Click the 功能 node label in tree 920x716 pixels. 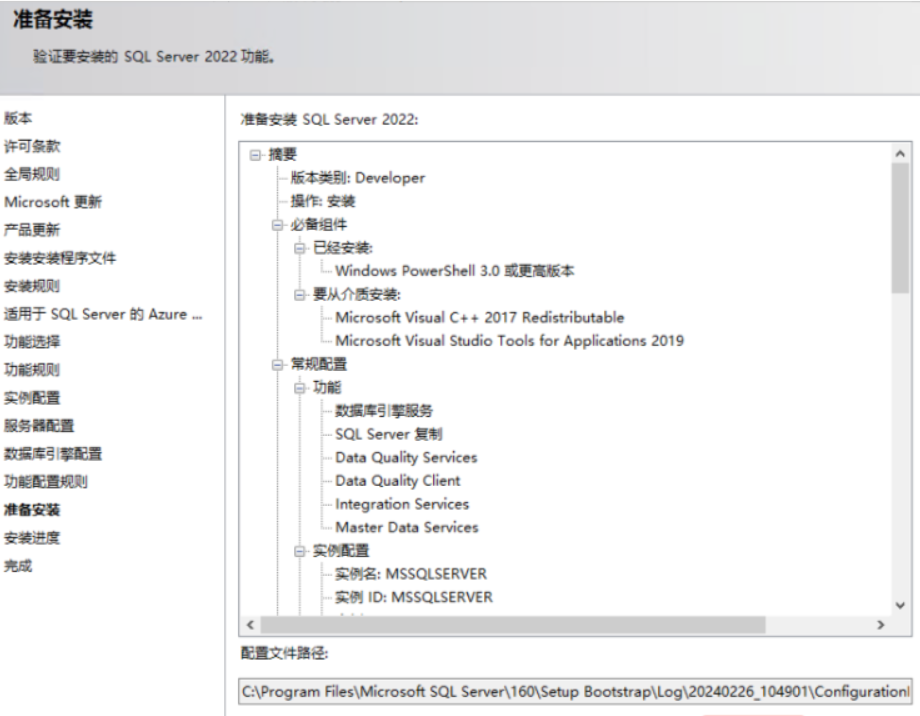[x=327, y=388]
